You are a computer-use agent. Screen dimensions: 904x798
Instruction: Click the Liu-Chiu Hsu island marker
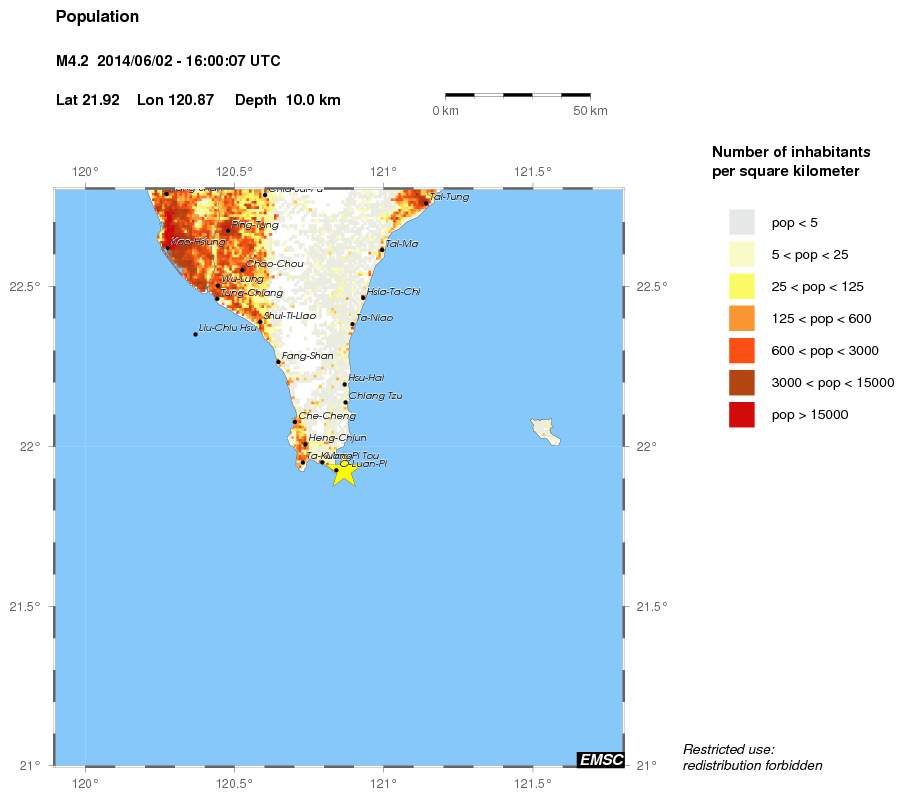[x=195, y=334]
